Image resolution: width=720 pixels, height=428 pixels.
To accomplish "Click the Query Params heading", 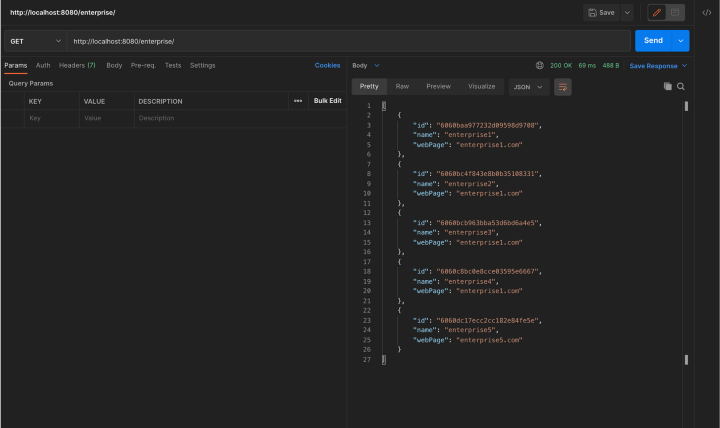I will pos(31,84).
